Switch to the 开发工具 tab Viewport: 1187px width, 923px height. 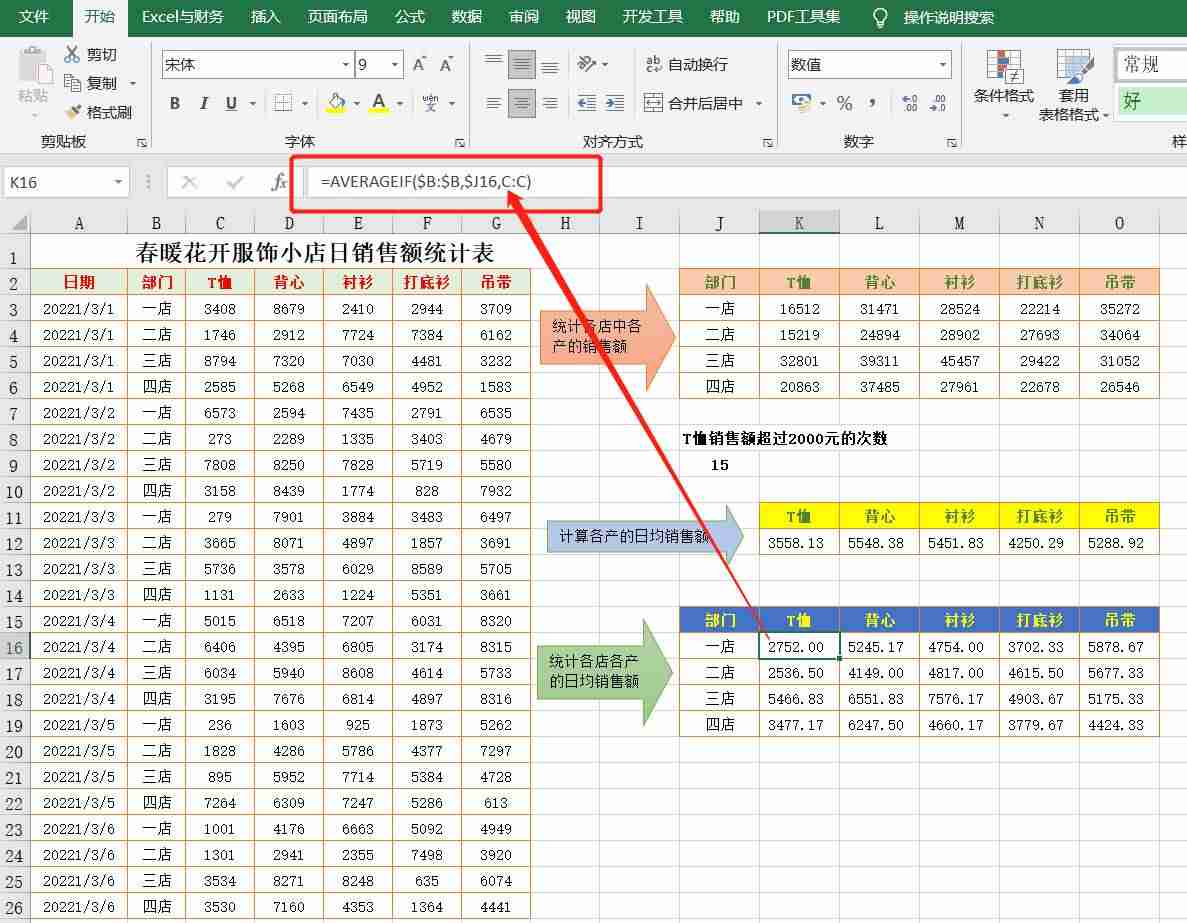652,17
